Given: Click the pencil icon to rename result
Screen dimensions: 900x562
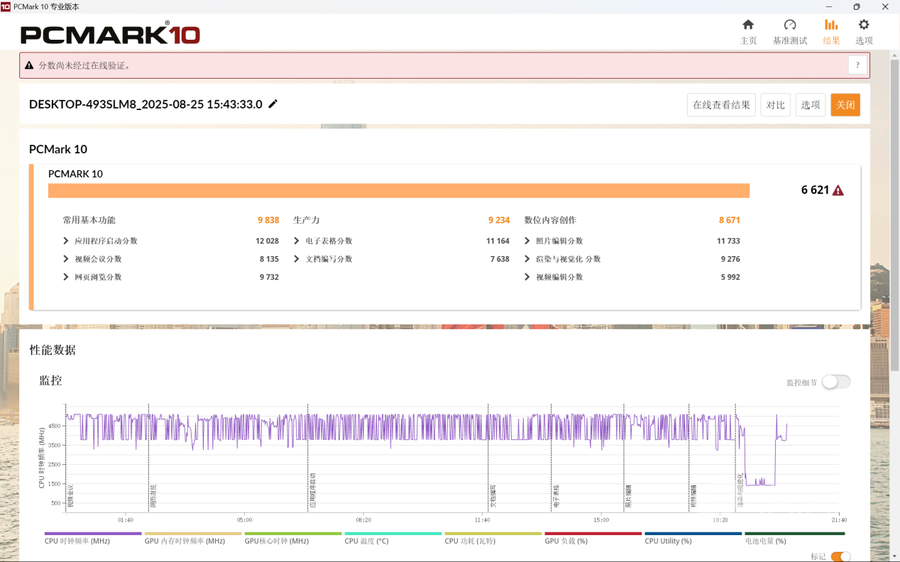Looking at the screenshot, I should click(273, 104).
